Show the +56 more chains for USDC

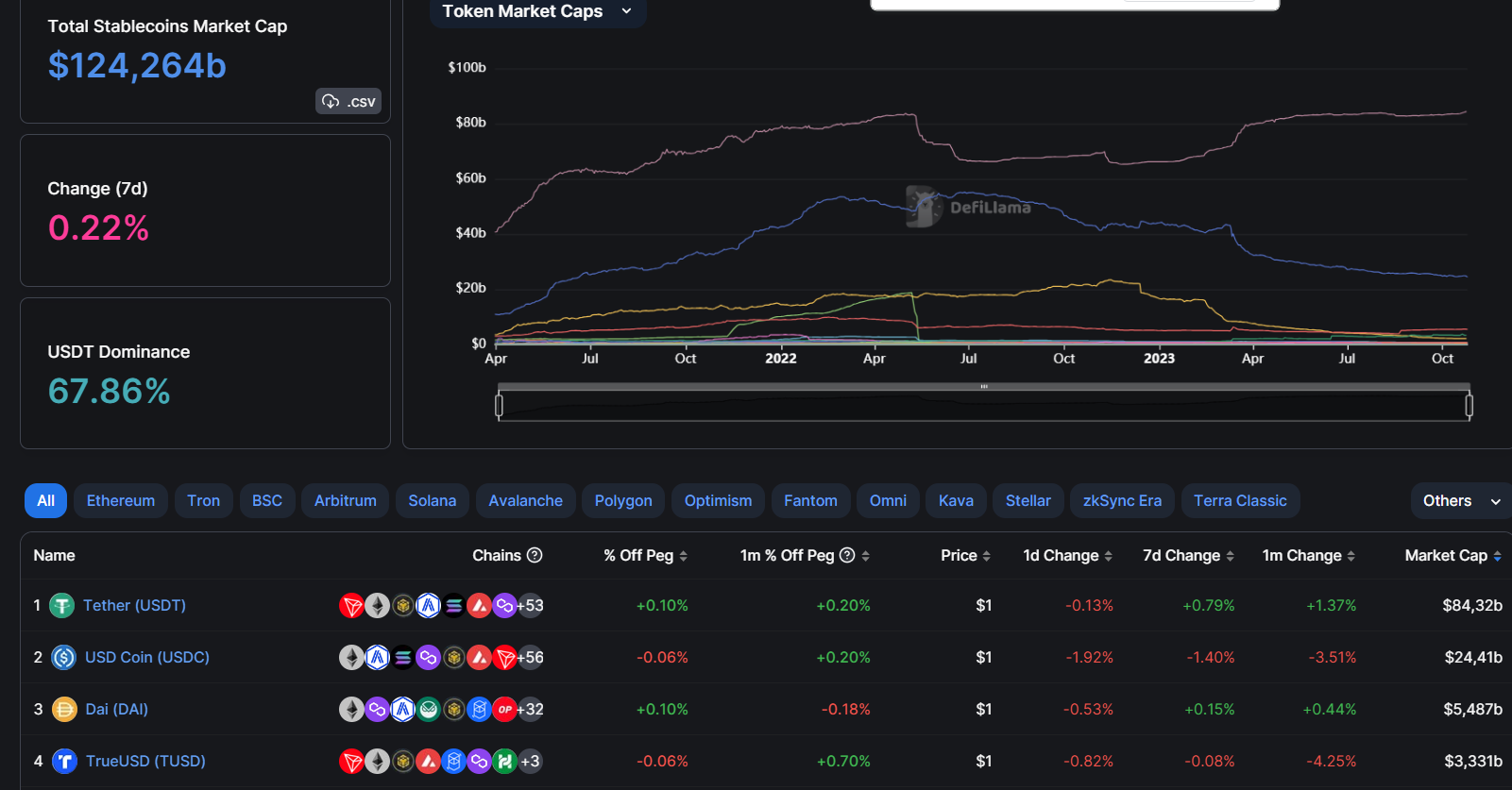pyautogui.click(x=531, y=658)
